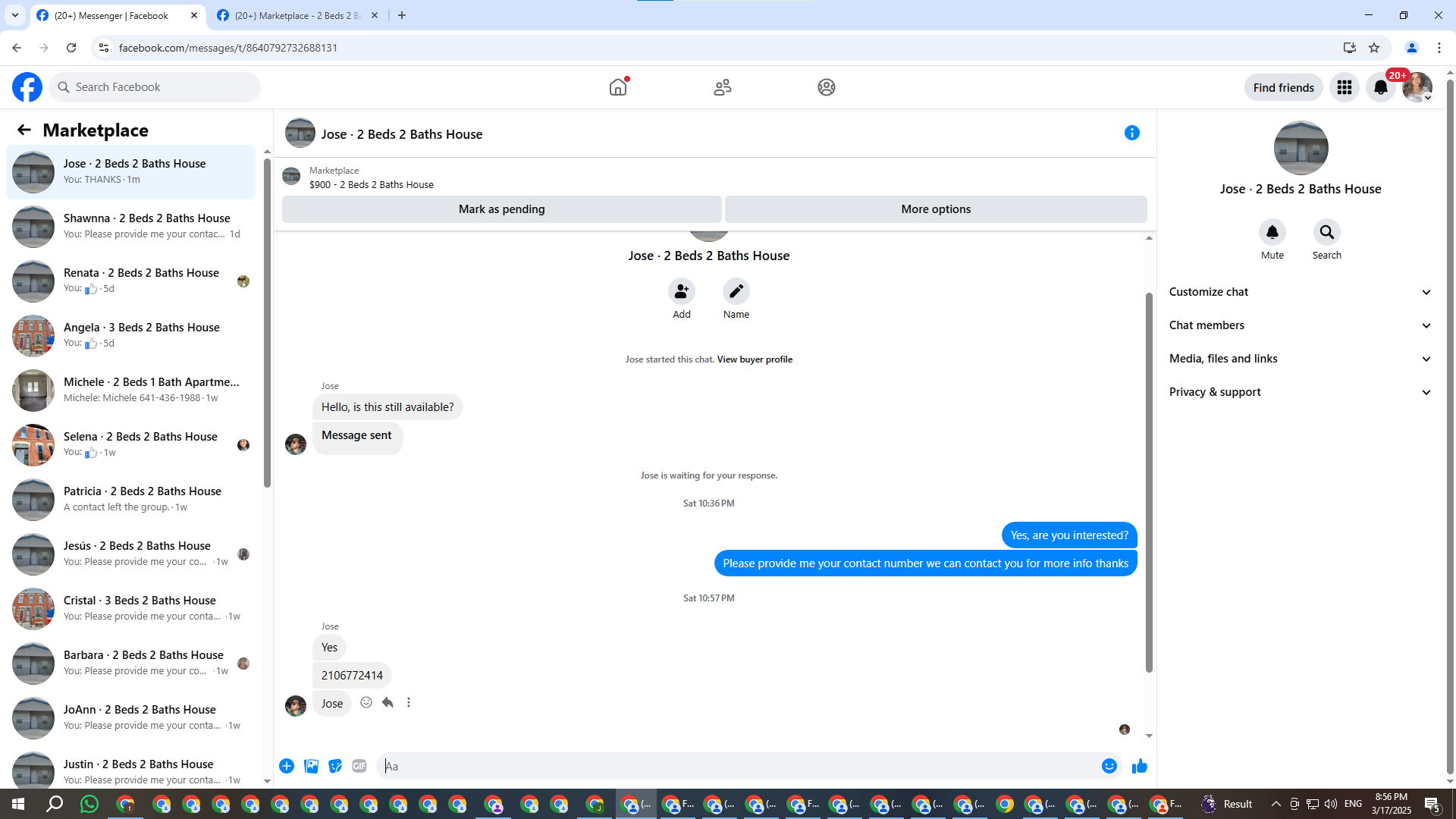Click Mark as pending button
Screen dimensions: 1456x819
[502, 209]
